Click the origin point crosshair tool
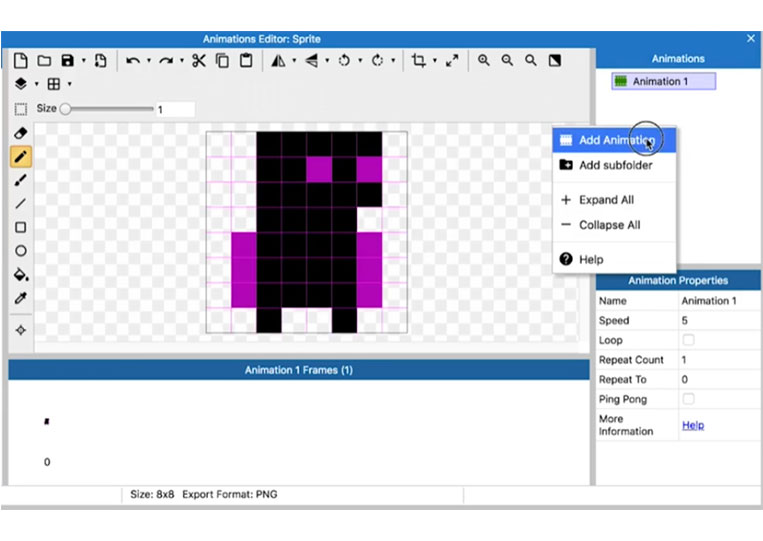Viewport: 763px width, 541px height. tap(20, 330)
